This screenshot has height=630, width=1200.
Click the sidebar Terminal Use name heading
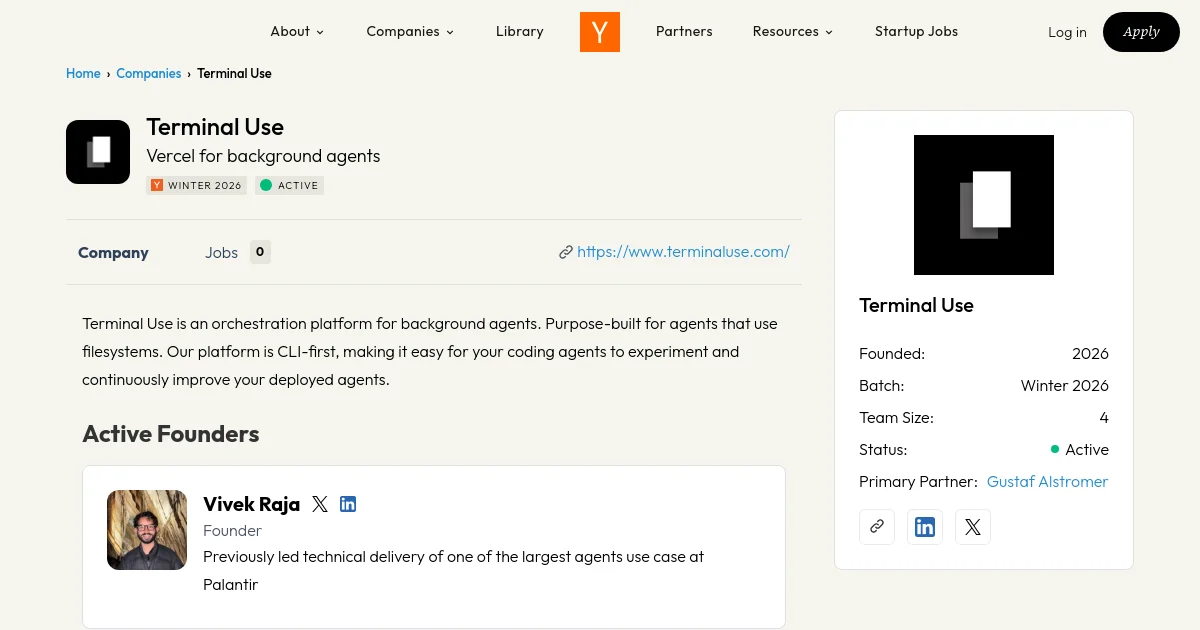[916, 306]
